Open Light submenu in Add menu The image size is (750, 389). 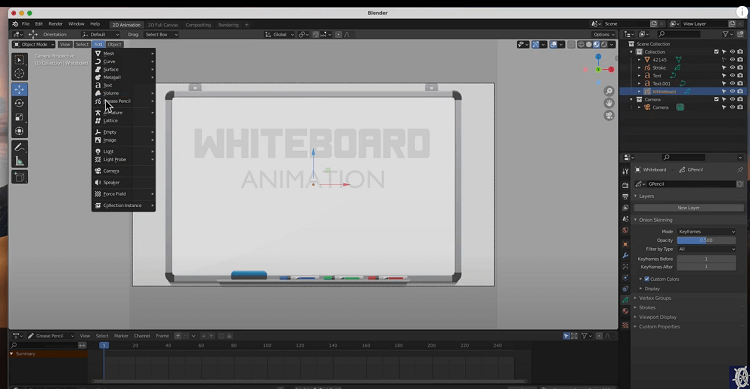124,151
